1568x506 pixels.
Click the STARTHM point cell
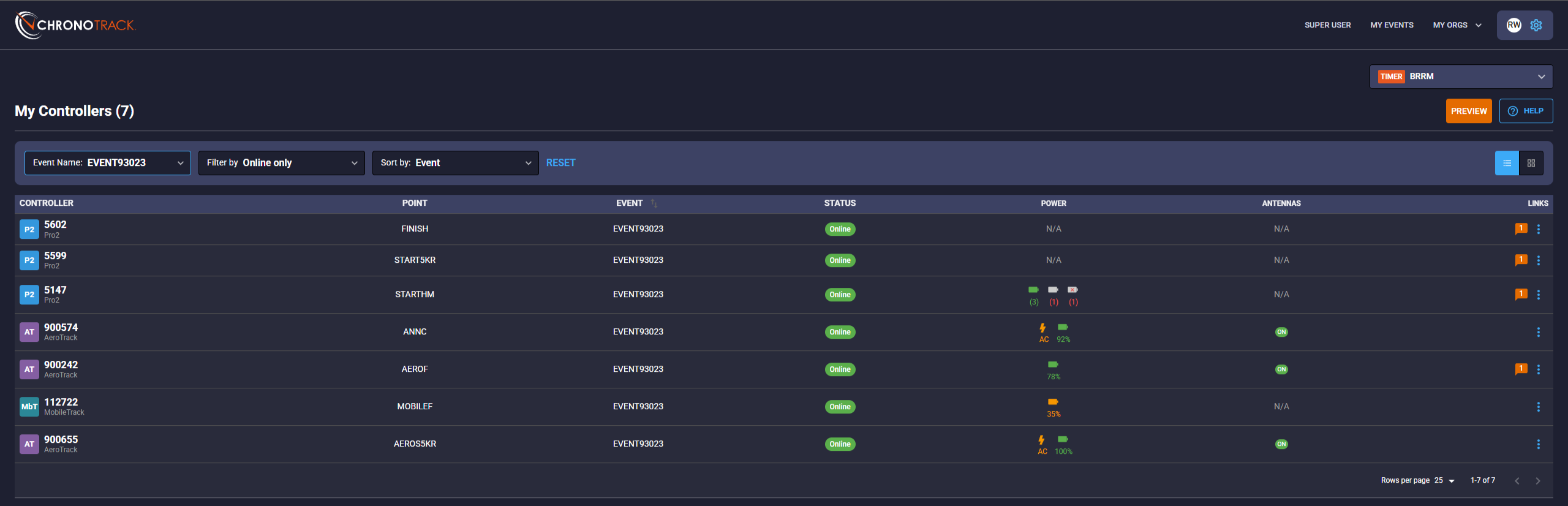click(415, 295)
